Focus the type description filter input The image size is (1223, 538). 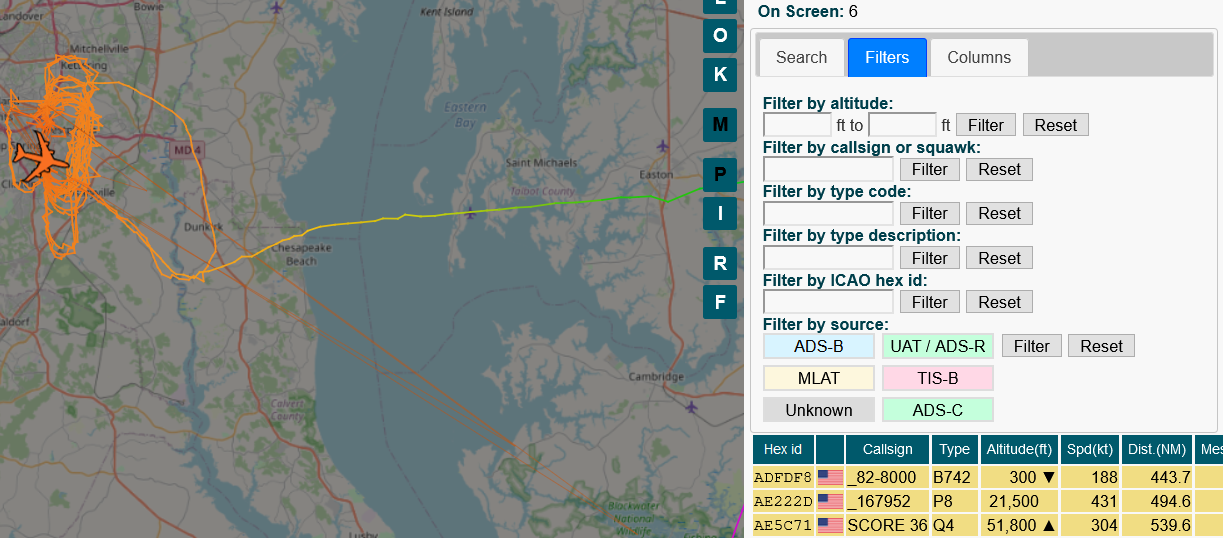coord(829,257)
